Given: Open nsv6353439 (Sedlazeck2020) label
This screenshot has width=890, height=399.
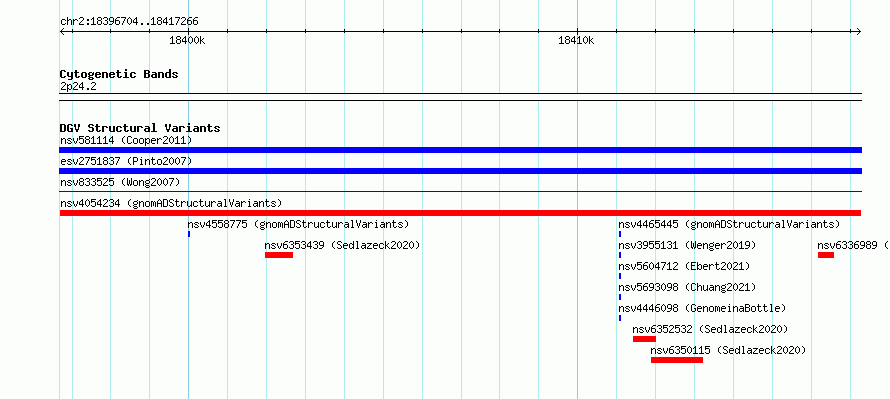Looking at the screenshot, I should [342, 245].
